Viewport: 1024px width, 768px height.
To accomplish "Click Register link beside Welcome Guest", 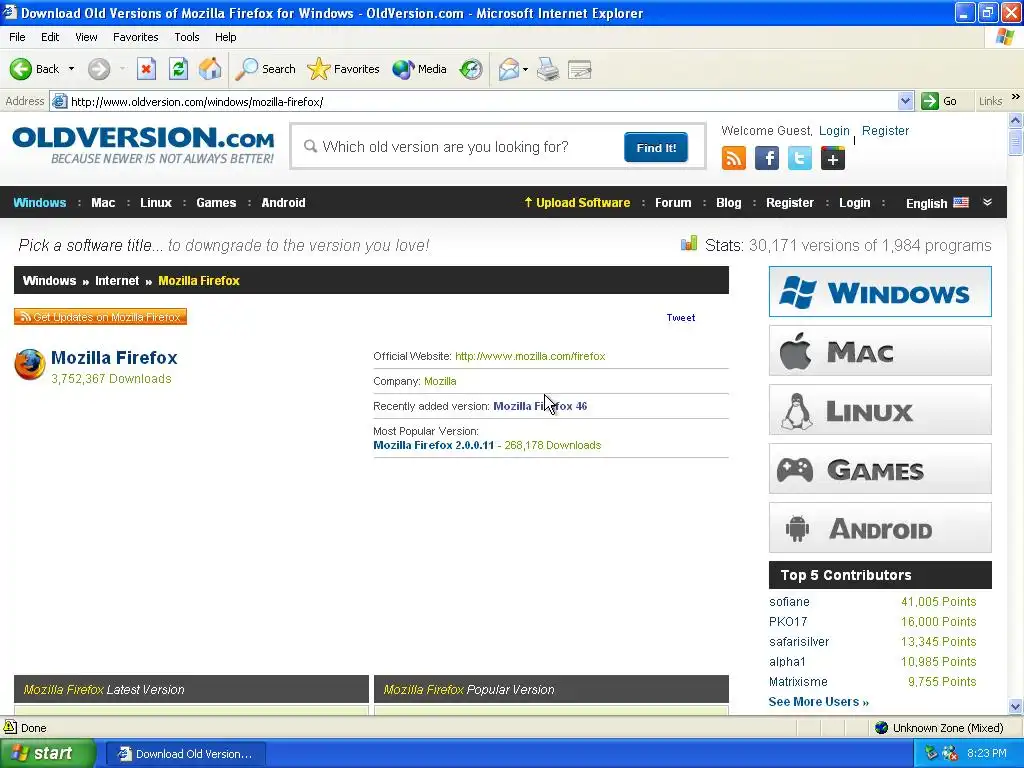I will point(885,131).
